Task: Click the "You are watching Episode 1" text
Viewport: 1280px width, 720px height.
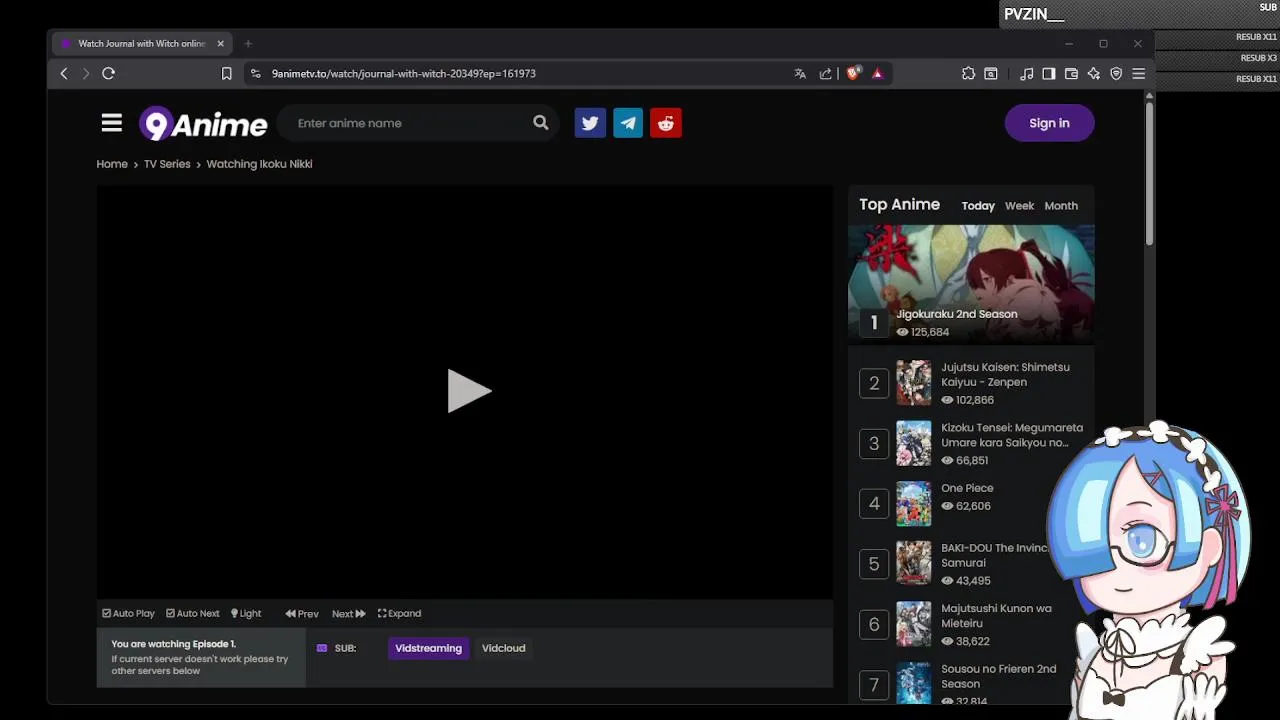Action: pyautogui.click(x=173, y=644)
